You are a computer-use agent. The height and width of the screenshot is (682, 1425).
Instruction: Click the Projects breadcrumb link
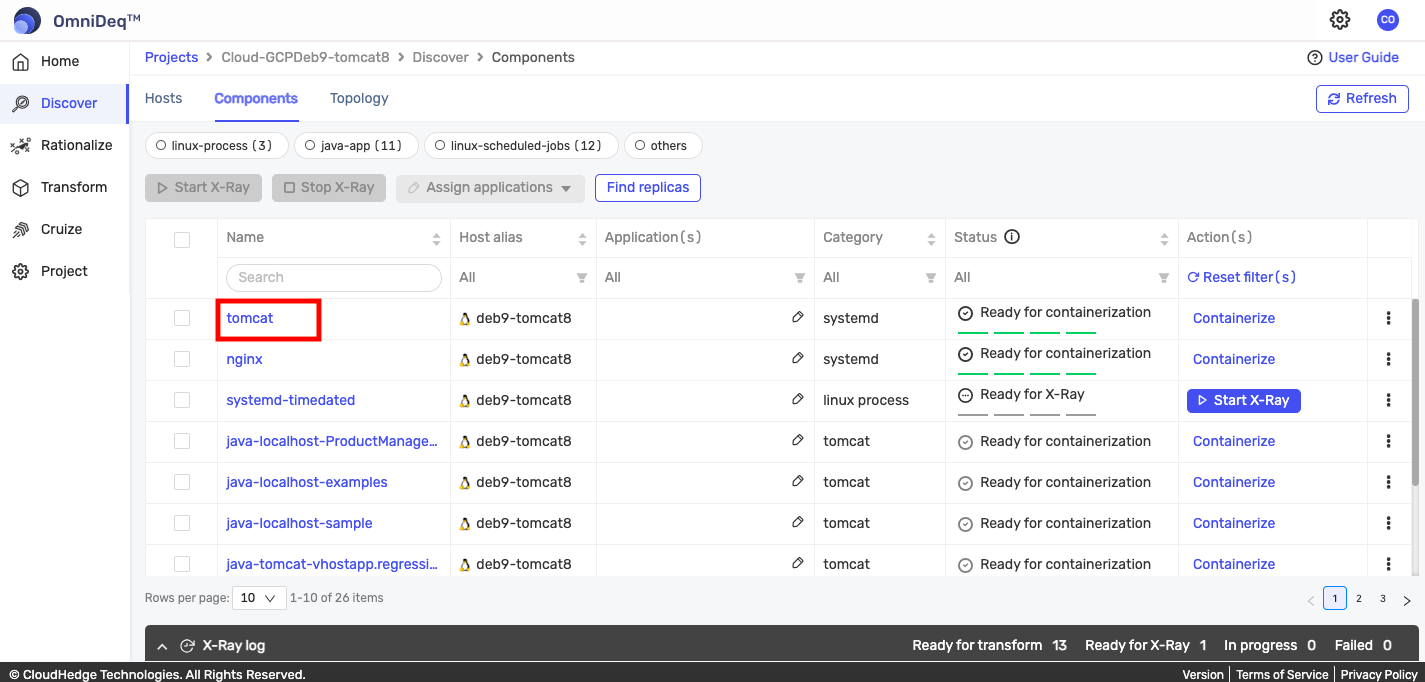coord(171,57)
